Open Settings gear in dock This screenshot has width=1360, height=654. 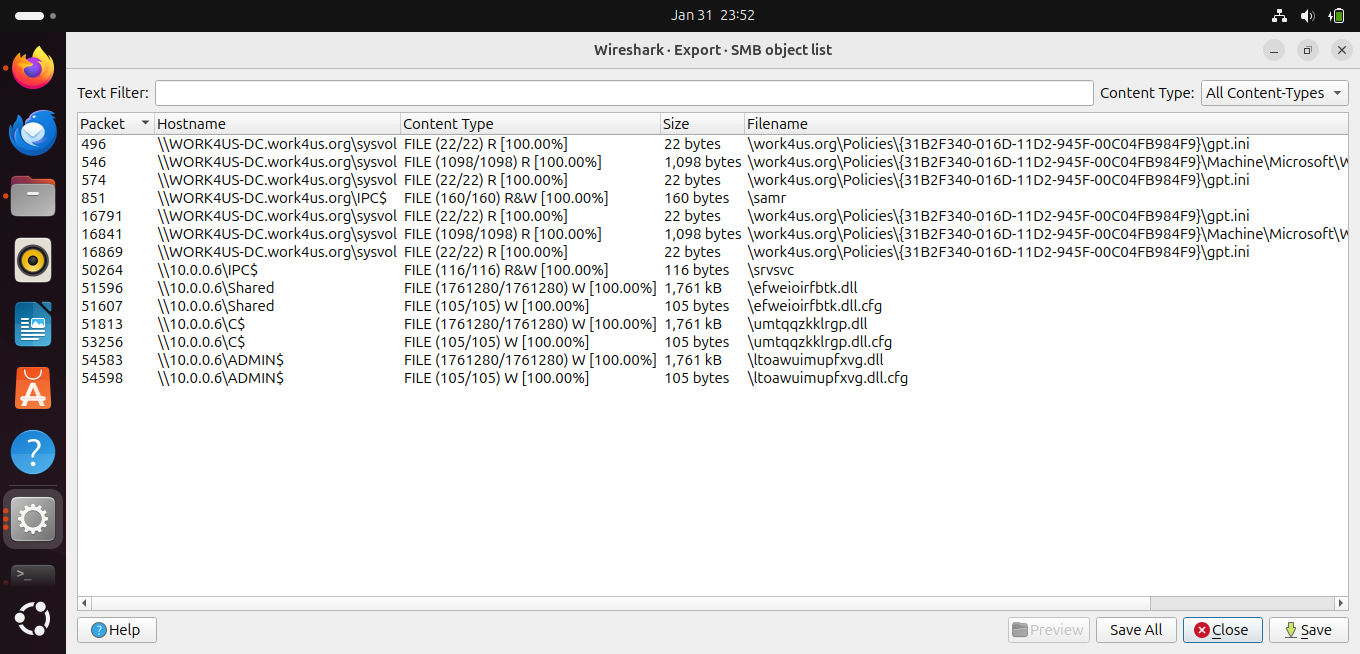[33, 518]
